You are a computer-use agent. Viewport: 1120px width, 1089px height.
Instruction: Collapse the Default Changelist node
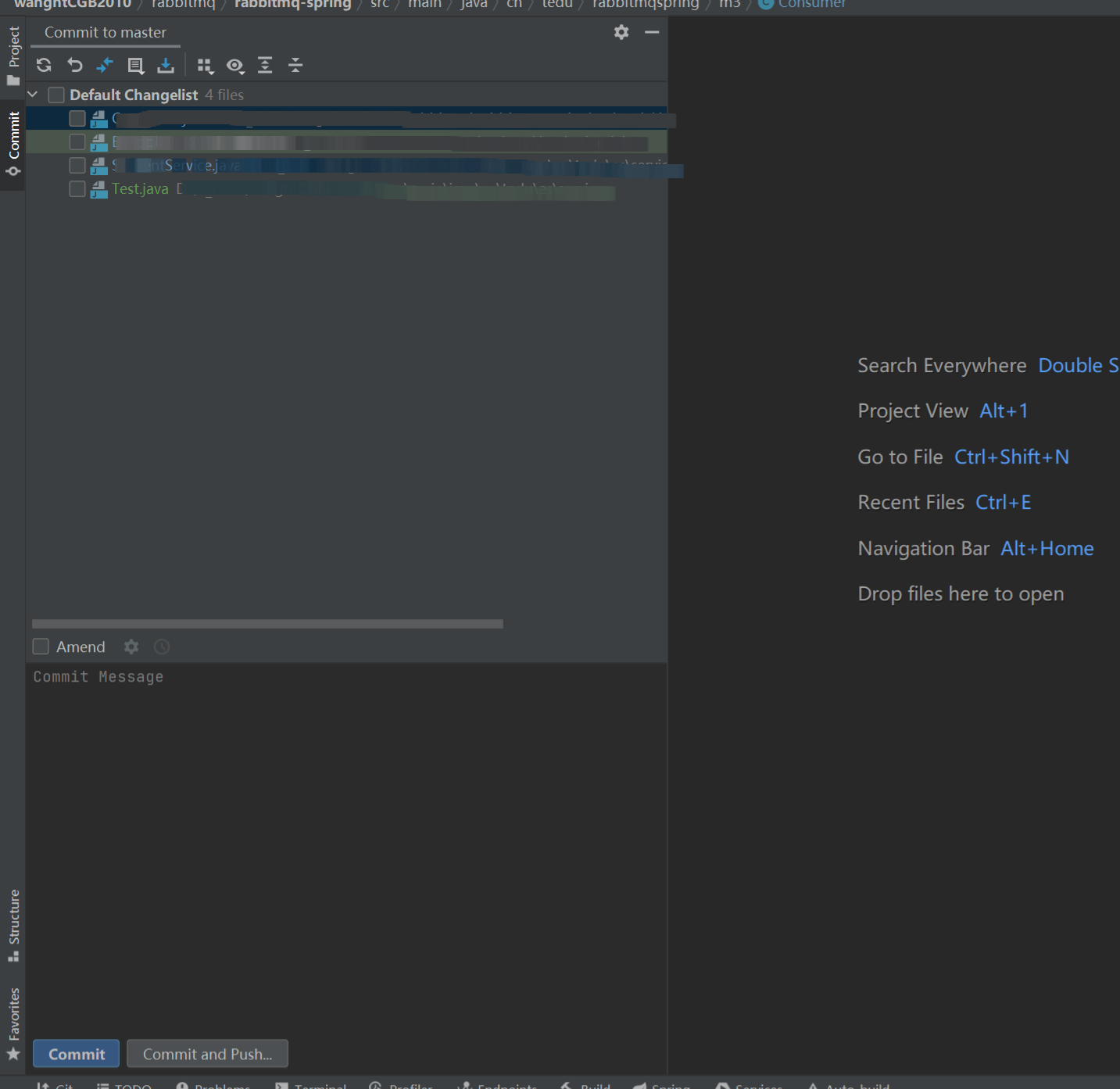point(33,94)
